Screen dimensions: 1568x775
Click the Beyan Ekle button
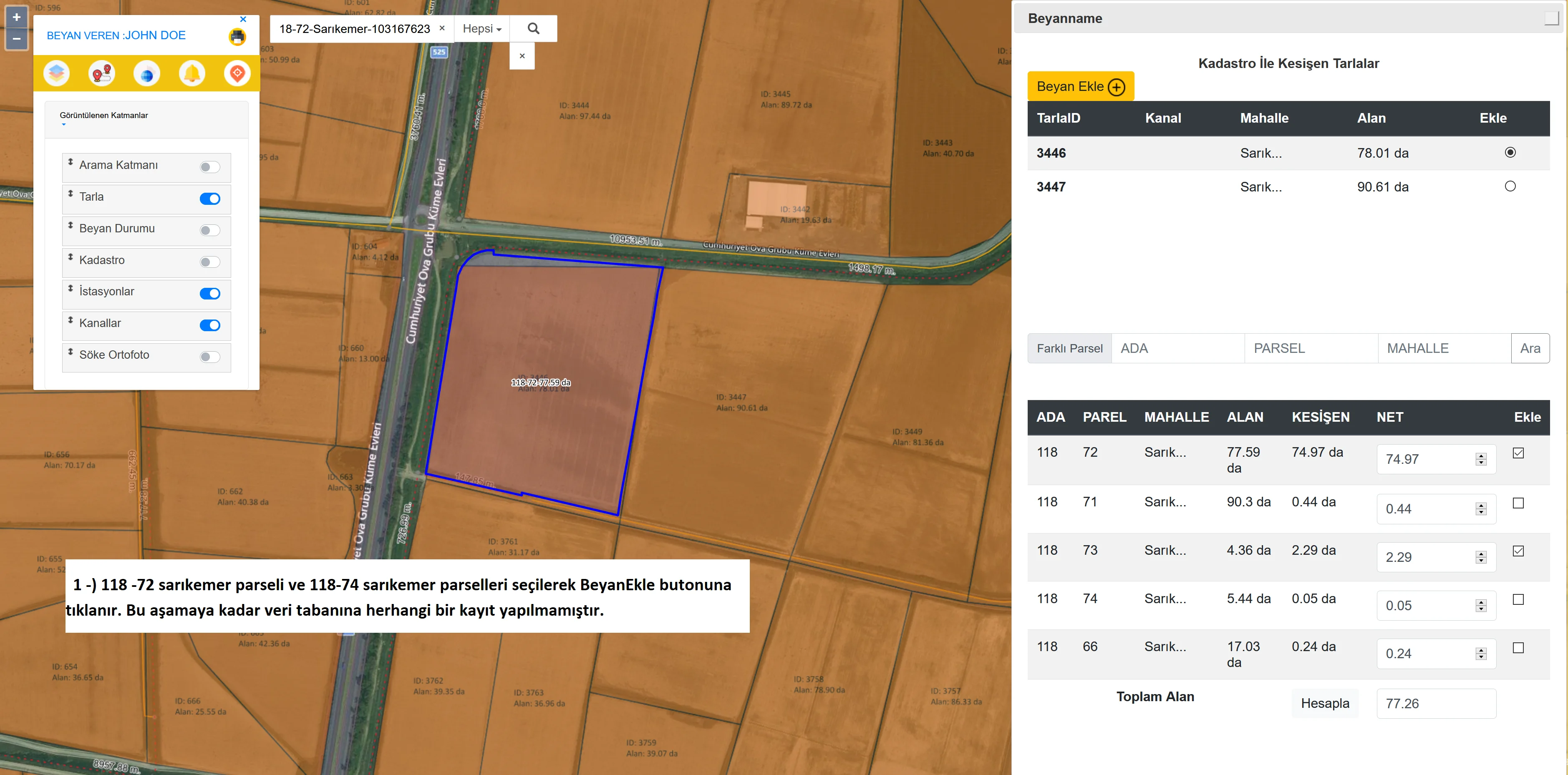click(x=1080, y=86)
